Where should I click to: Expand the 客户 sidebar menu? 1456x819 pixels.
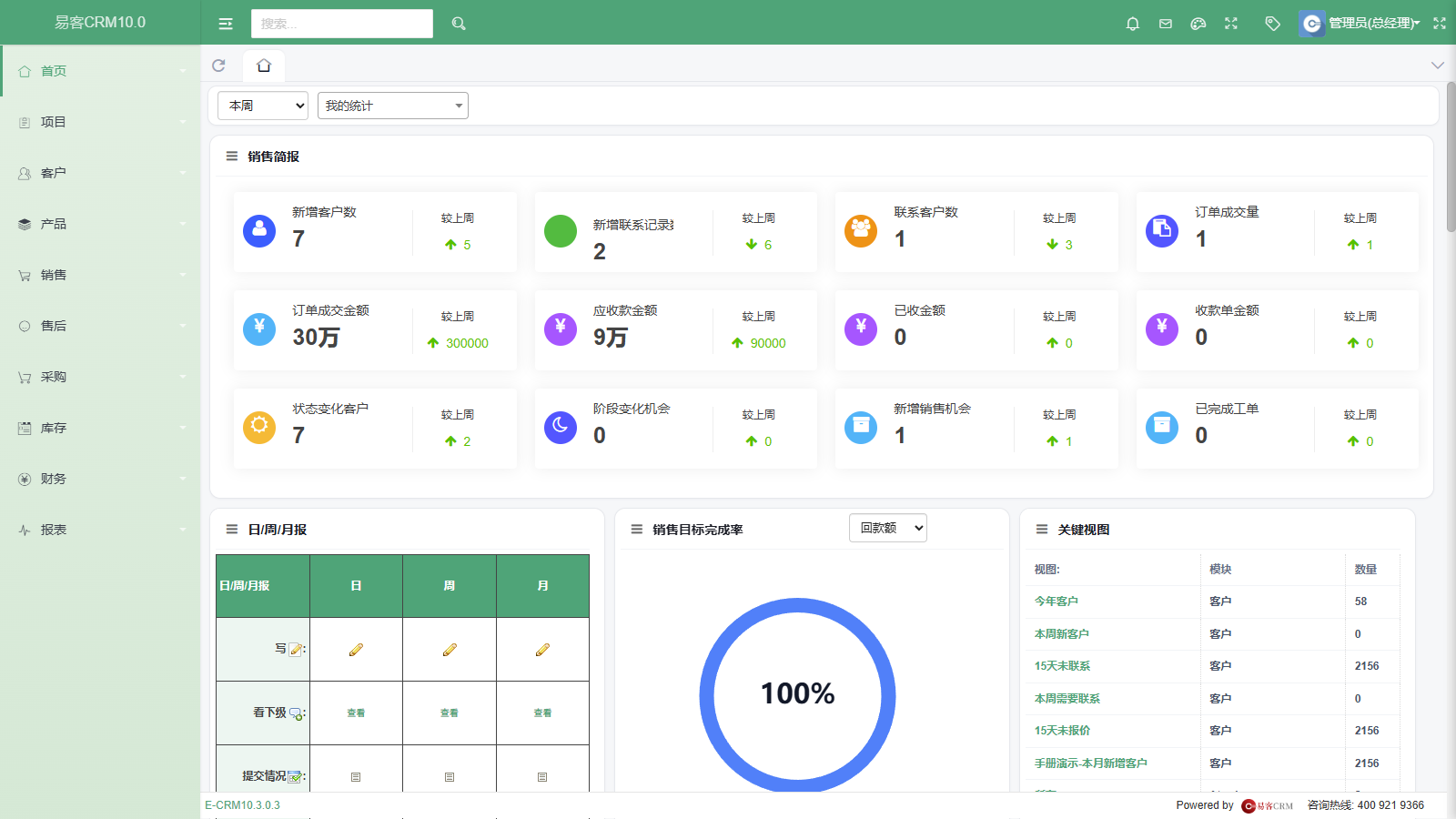click(100, 173)
